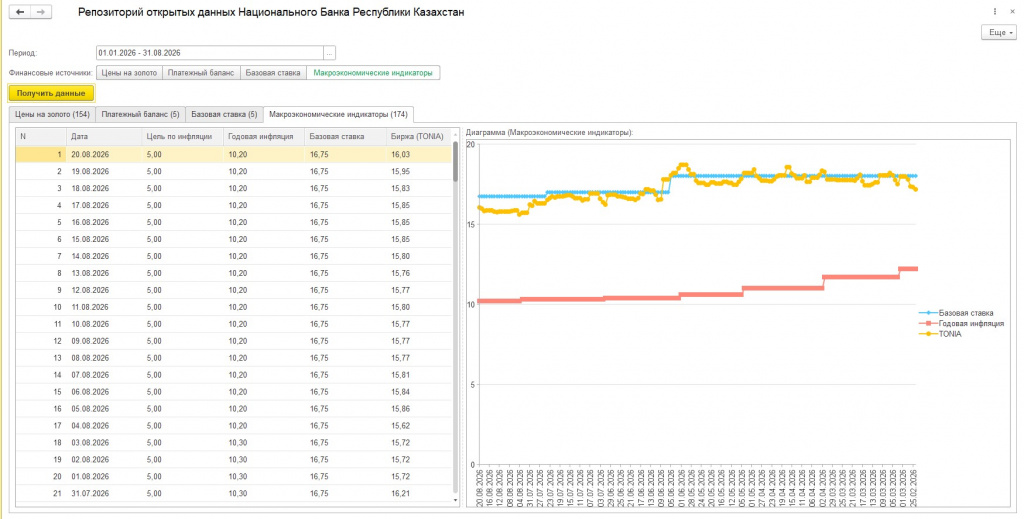Toggle Платежный баланс source
Image resolution: width=1024 pixels, height=519 pixels.
(x=201, y=73)
